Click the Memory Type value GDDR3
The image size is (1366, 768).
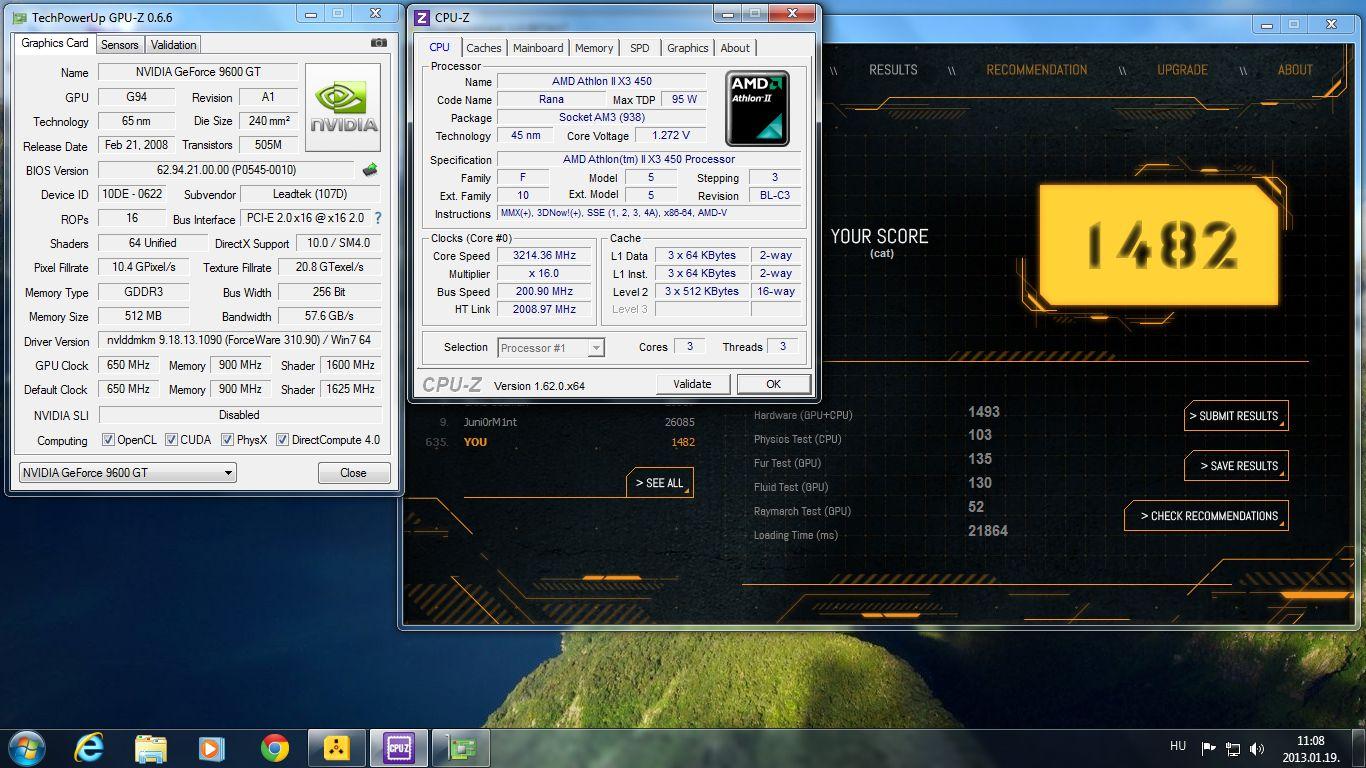tap(143, 292)
